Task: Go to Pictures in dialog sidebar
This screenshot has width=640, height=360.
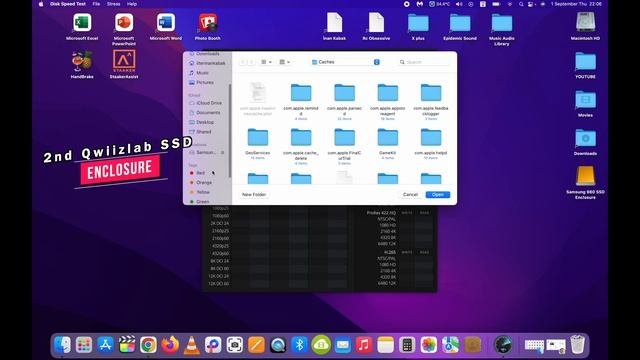Action: click(x=204, y=82)
